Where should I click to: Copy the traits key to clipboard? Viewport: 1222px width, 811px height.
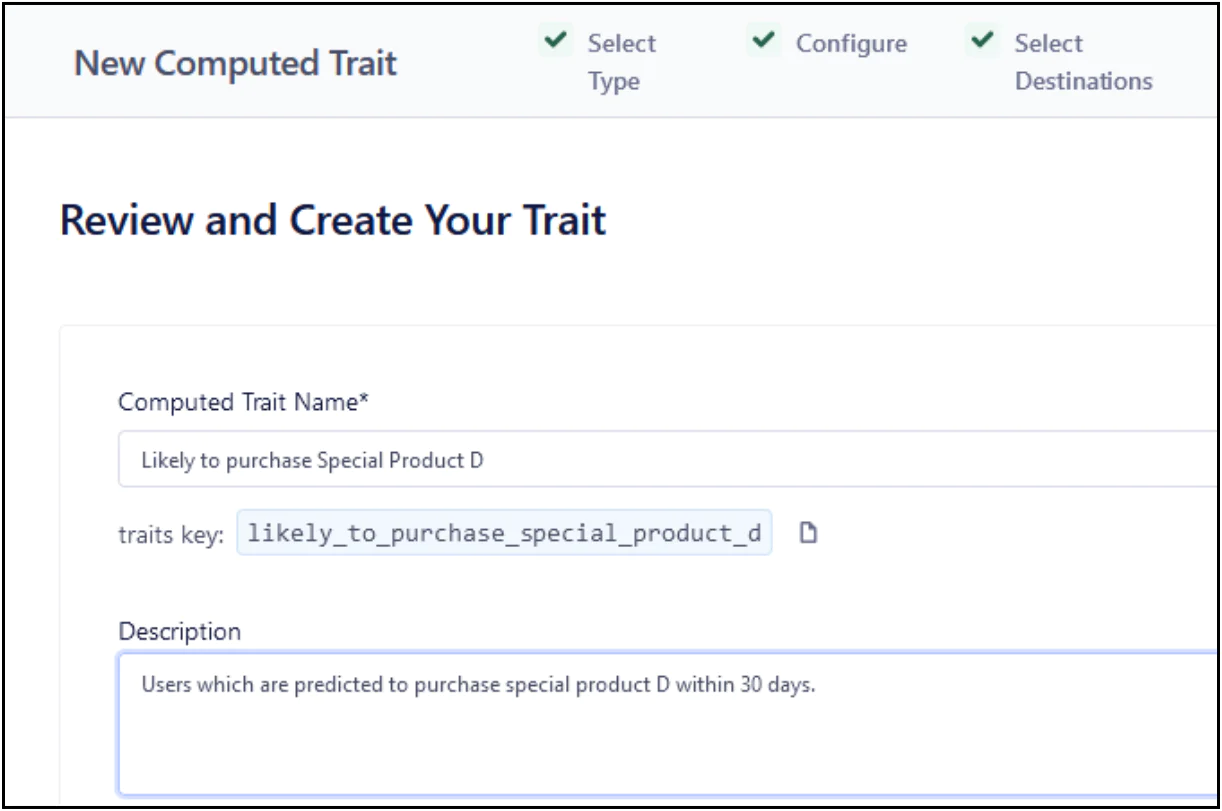coord(808,534)
